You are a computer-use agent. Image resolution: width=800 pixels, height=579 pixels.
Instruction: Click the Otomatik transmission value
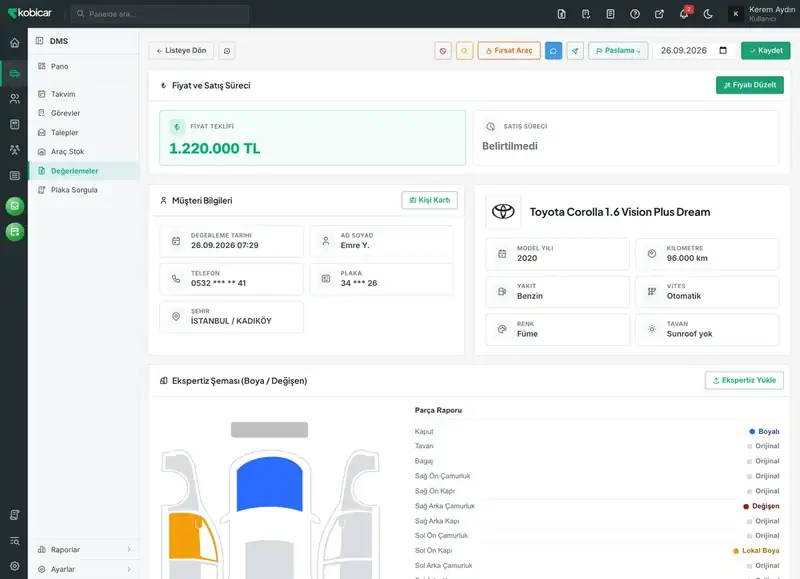[x=684, y=296]
